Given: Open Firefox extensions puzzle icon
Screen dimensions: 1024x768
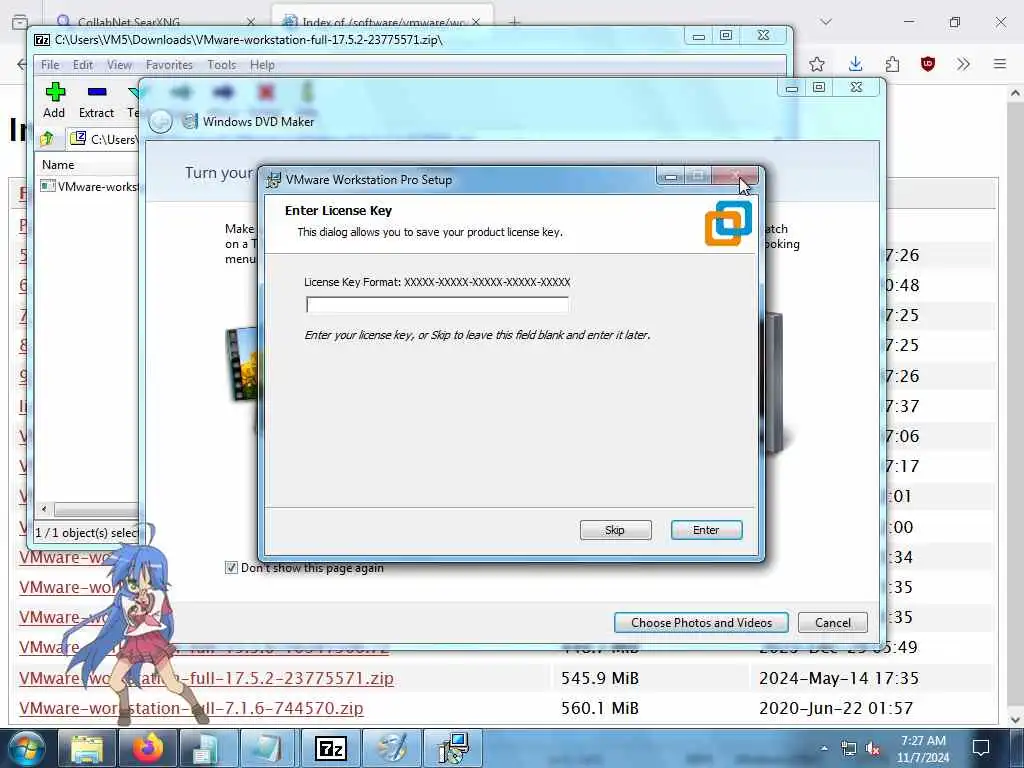Looking at the screenshot, I should pos(892,64).
